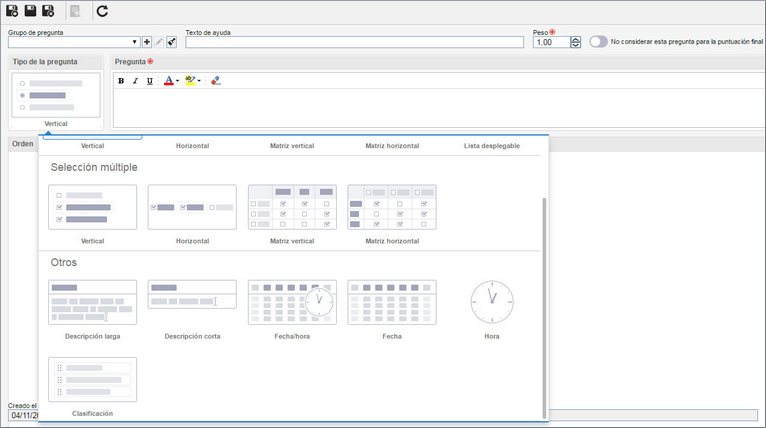The height and width of the screenshot is (428, 766).
Task: Decrease Peso with spinner down arrow
Action: point(576,45)
